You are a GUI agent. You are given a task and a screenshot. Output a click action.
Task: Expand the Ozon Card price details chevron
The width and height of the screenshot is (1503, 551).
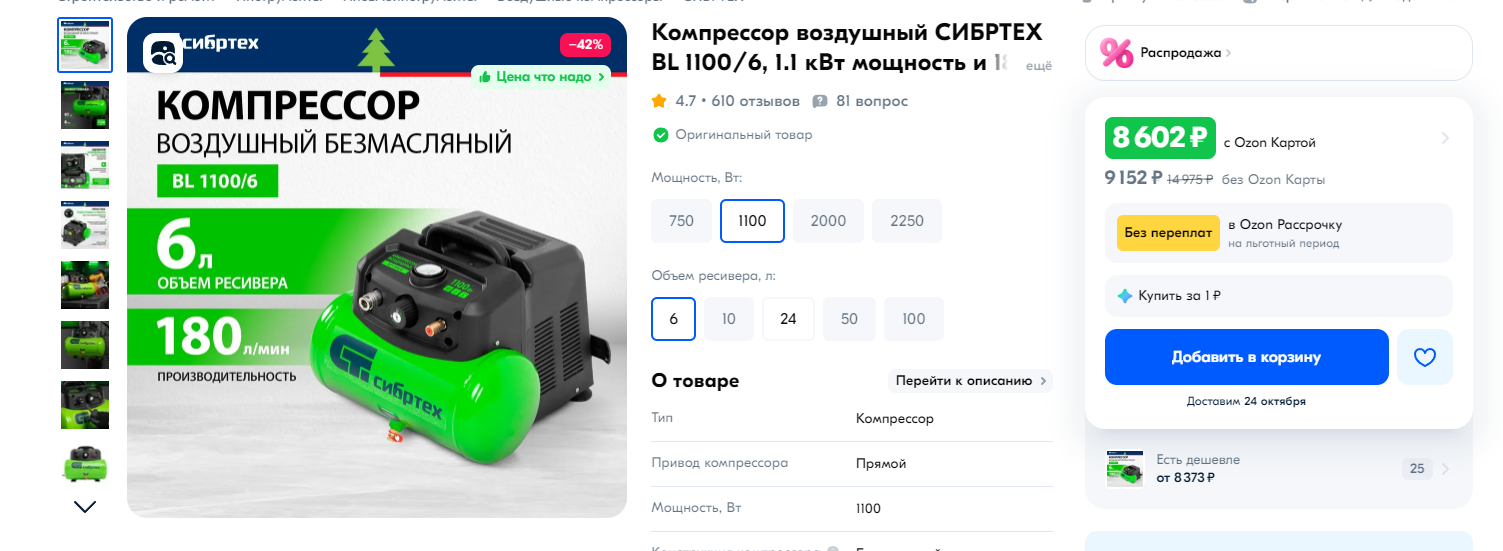(x=1445, y=138)
